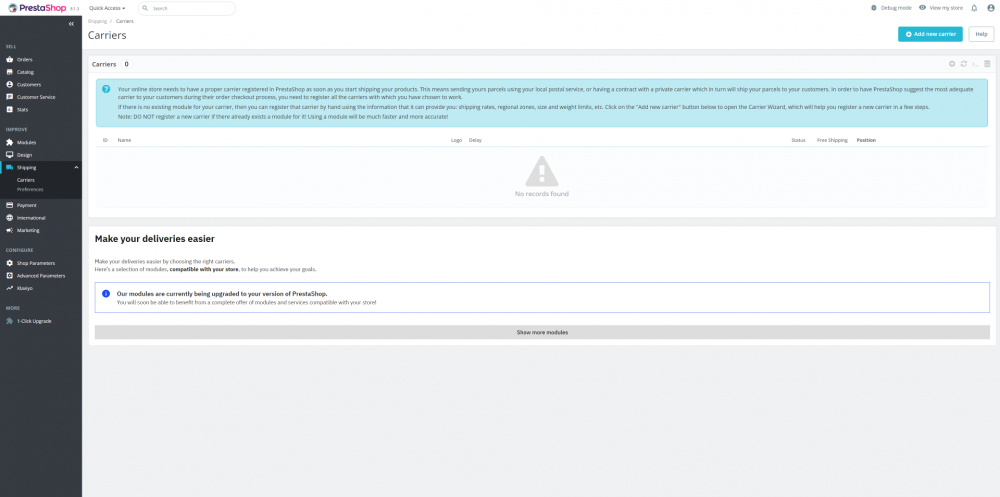The image size is (1000, 497).
Task: Open Modules via the puzzle icon
Action: 10,142
